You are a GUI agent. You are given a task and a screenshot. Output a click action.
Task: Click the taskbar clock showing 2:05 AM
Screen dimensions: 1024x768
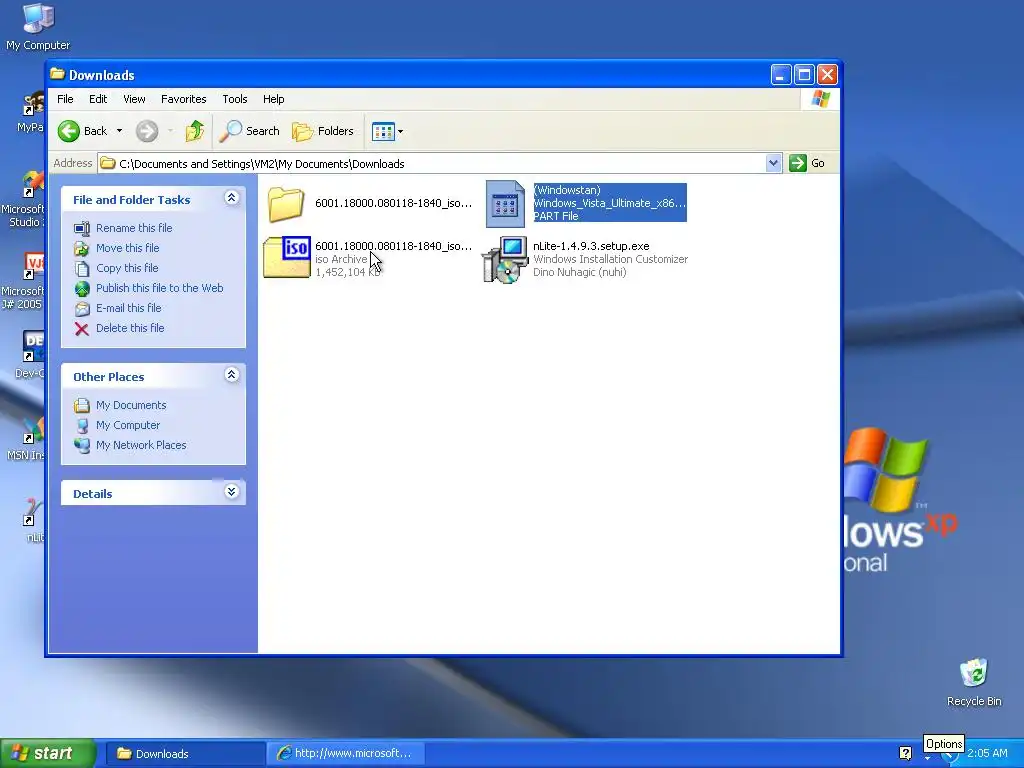point(987,753)
